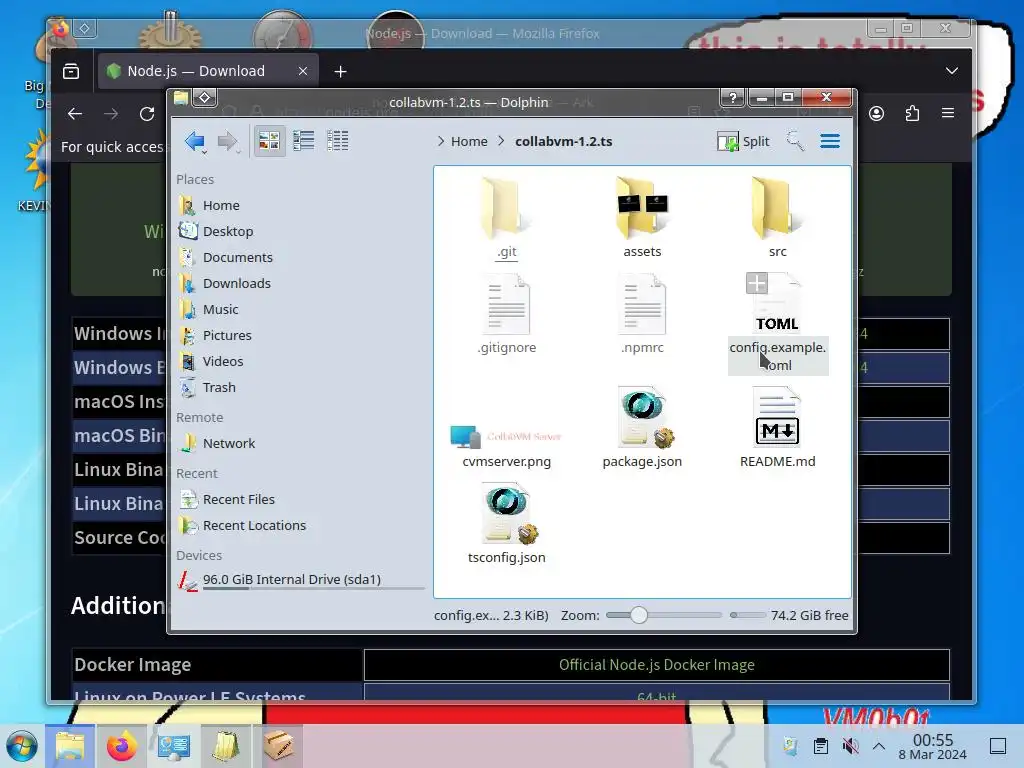This screenshot has width=1024, height=768.
Task: Open a new tab in Firefox
Action: pos(340,71)
